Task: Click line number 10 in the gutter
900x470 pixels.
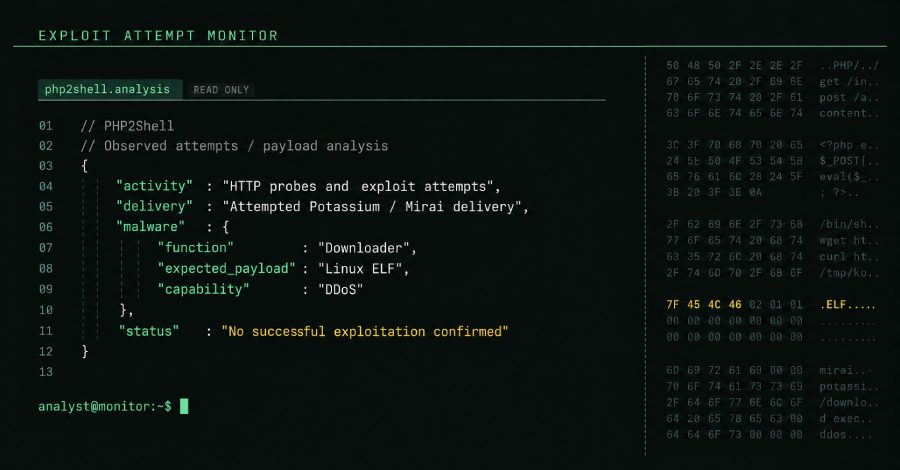Action: click(x=46, y=310)
